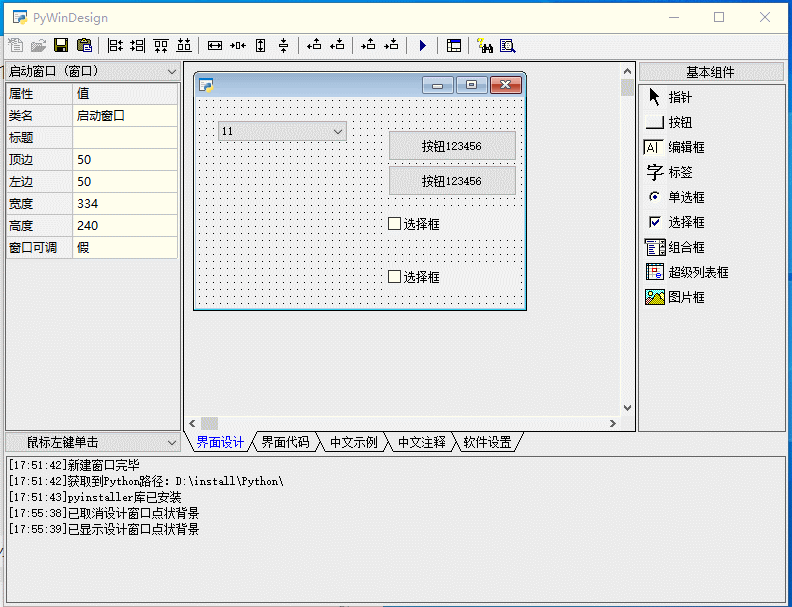792x607 pixels.
Task: Click the upper 按钮123456 button
Action: pyautogui.click(x=452, y=146)
